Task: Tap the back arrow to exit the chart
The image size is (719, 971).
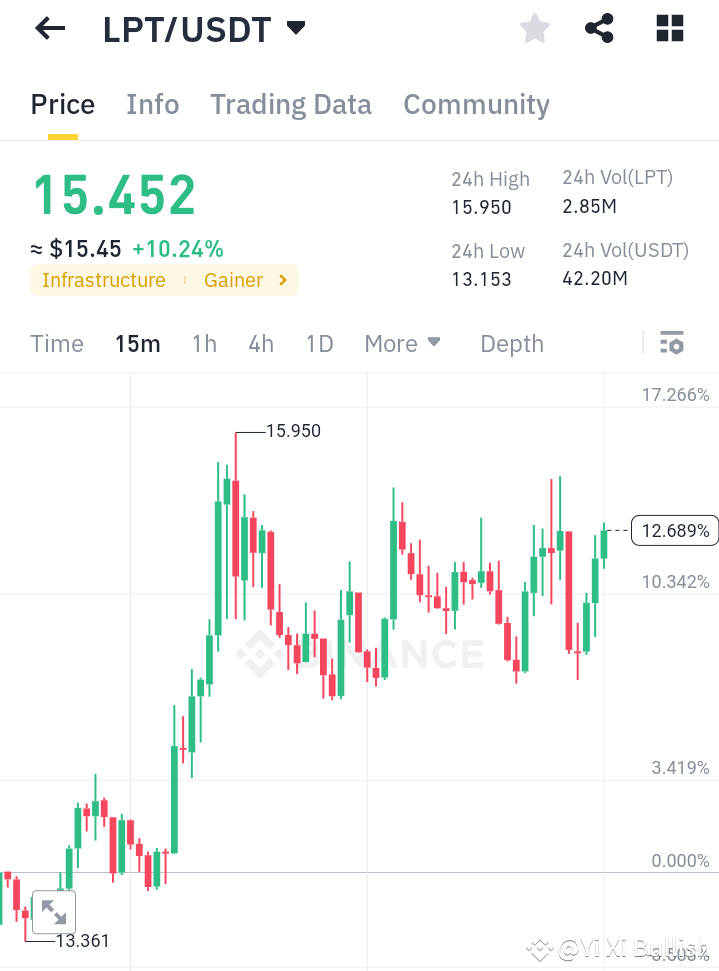Action: pos(49,29)
